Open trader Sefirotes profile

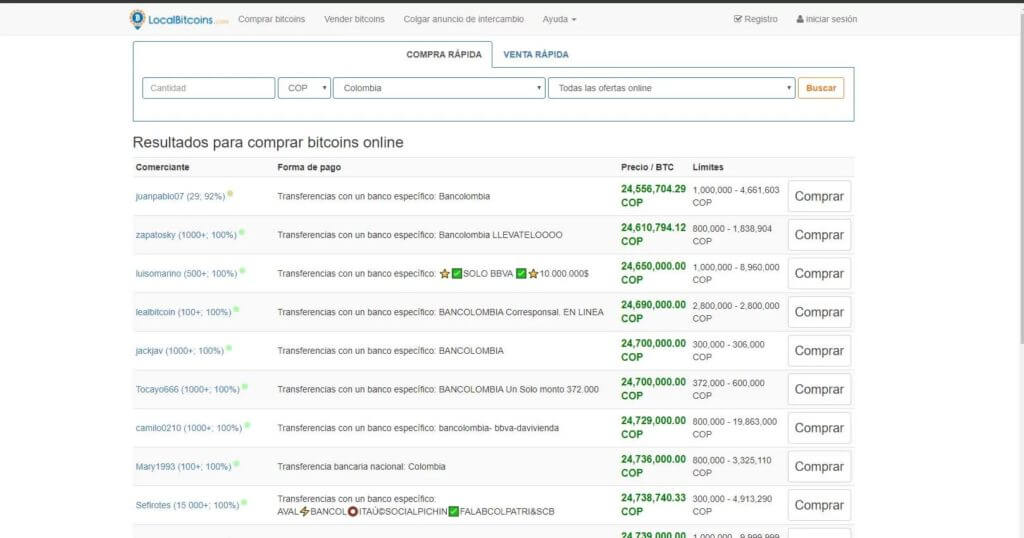pos(187,505)
